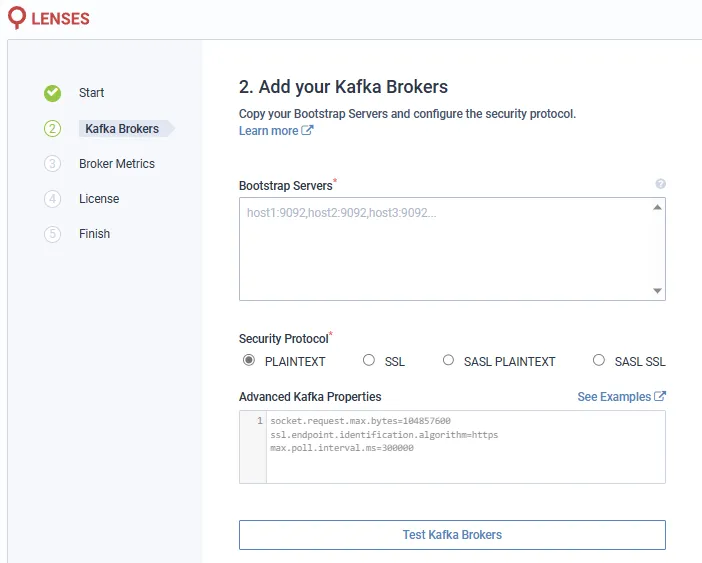702x563 pixels.
Task: Open the Broker Metrics step
Action: pyautogui.click(x=117, y=163)
